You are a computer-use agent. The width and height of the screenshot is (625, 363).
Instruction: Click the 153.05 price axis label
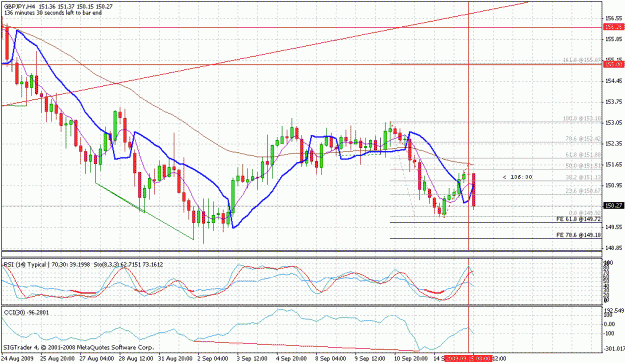(x=613, y=122)
